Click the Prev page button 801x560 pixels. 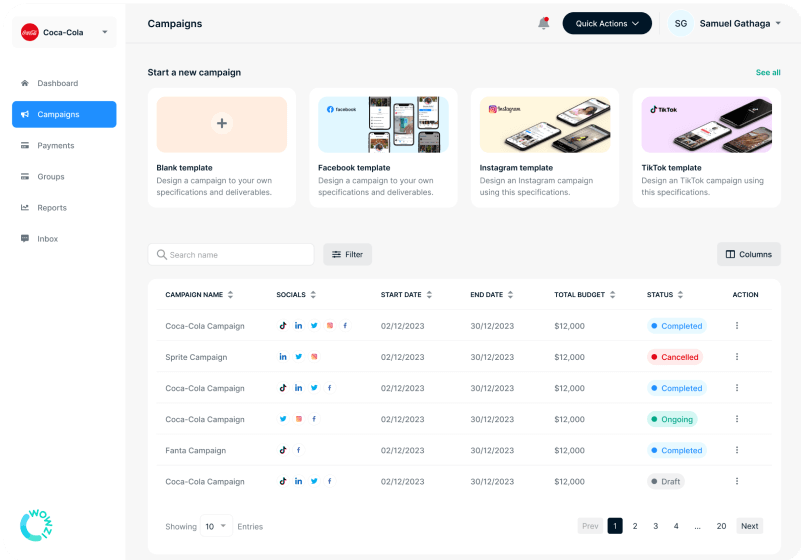590,526
